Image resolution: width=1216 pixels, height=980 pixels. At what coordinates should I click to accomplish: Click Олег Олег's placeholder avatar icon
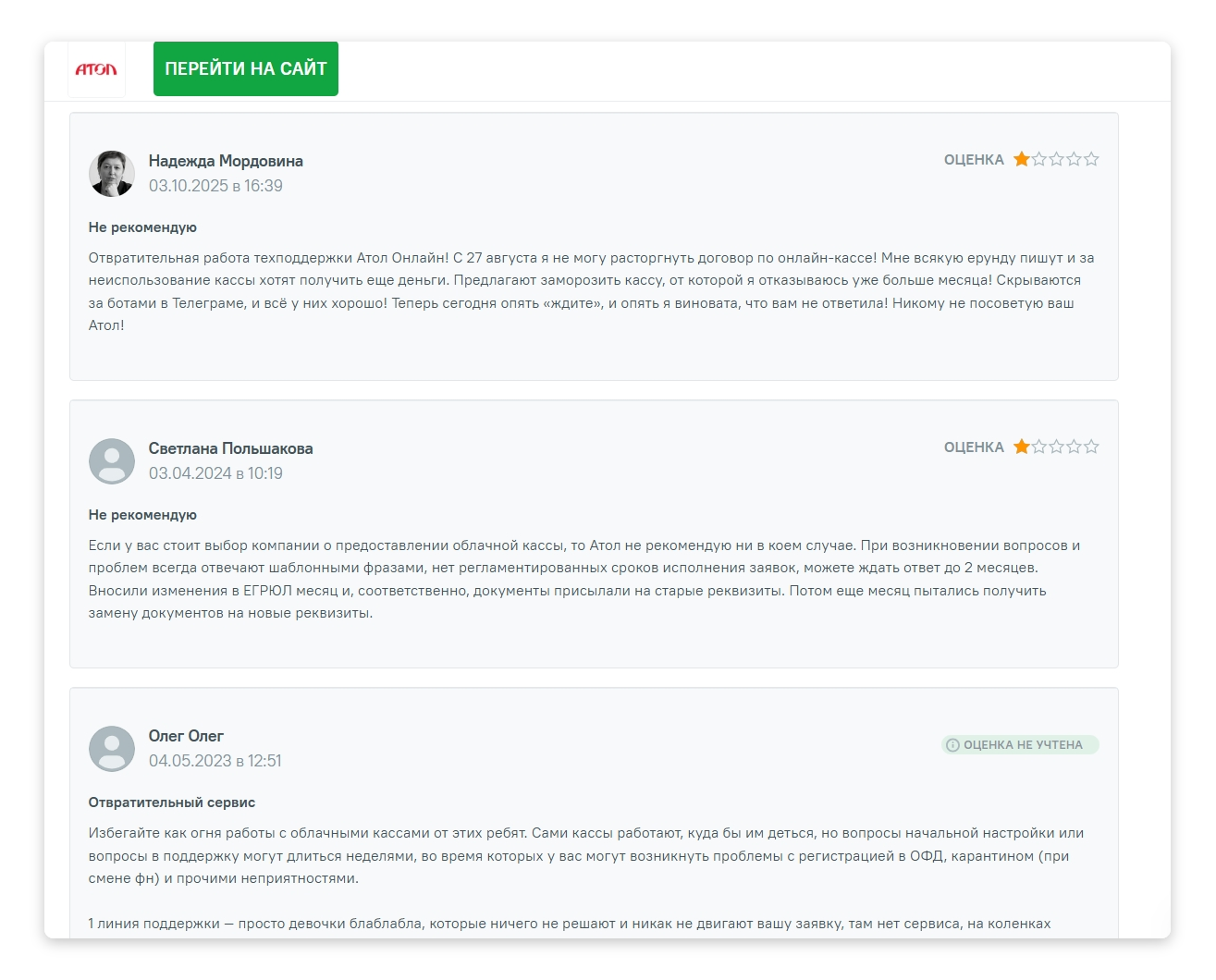click(x=112, y=749)
